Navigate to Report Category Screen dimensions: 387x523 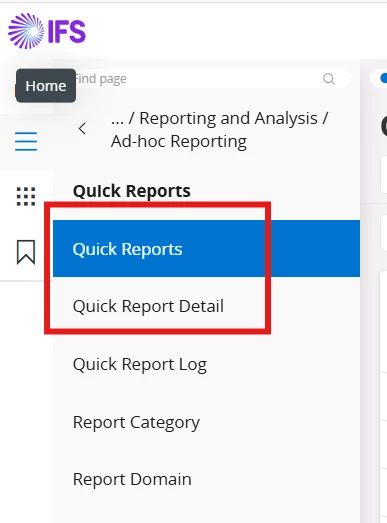136,422
